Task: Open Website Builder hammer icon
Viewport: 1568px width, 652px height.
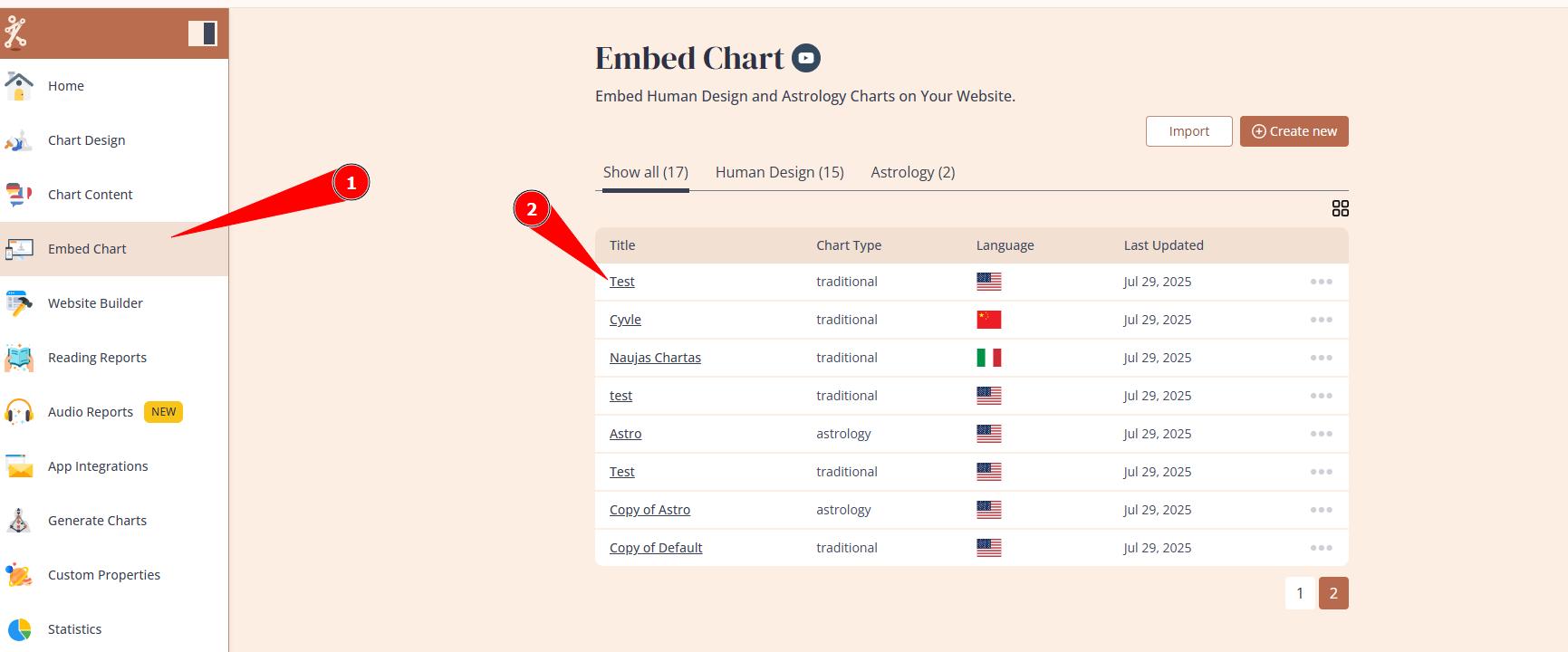Action: [x=18, y=303]
